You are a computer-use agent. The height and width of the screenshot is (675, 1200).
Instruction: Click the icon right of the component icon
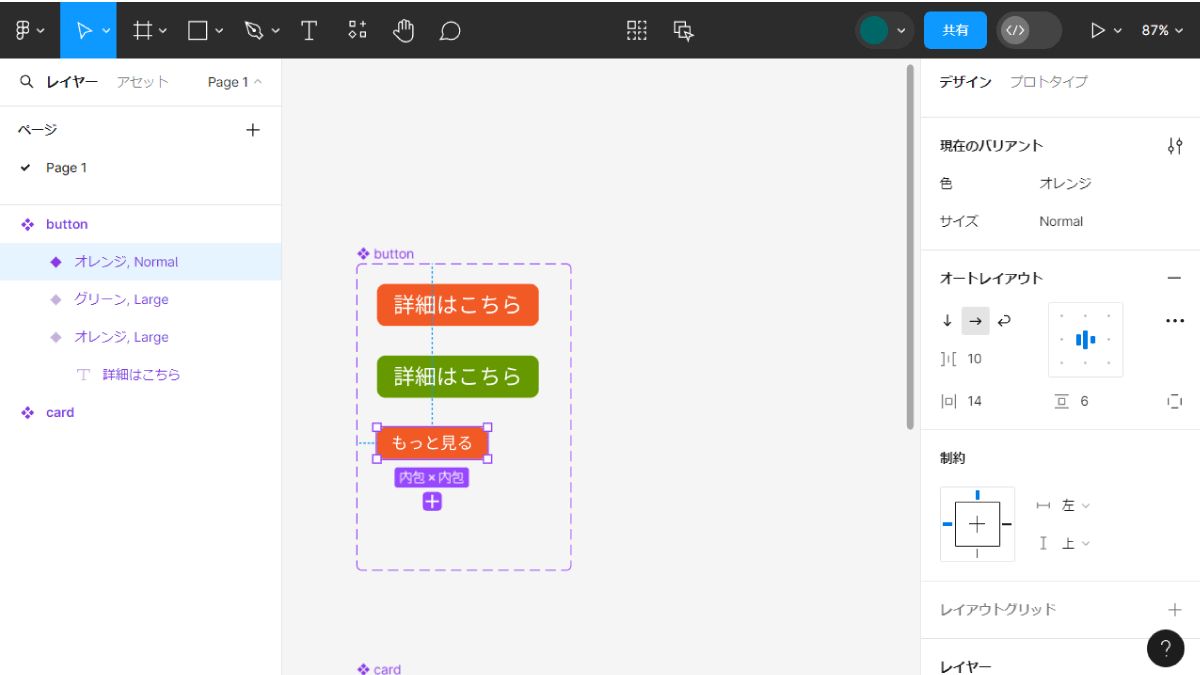click(684, 30)
